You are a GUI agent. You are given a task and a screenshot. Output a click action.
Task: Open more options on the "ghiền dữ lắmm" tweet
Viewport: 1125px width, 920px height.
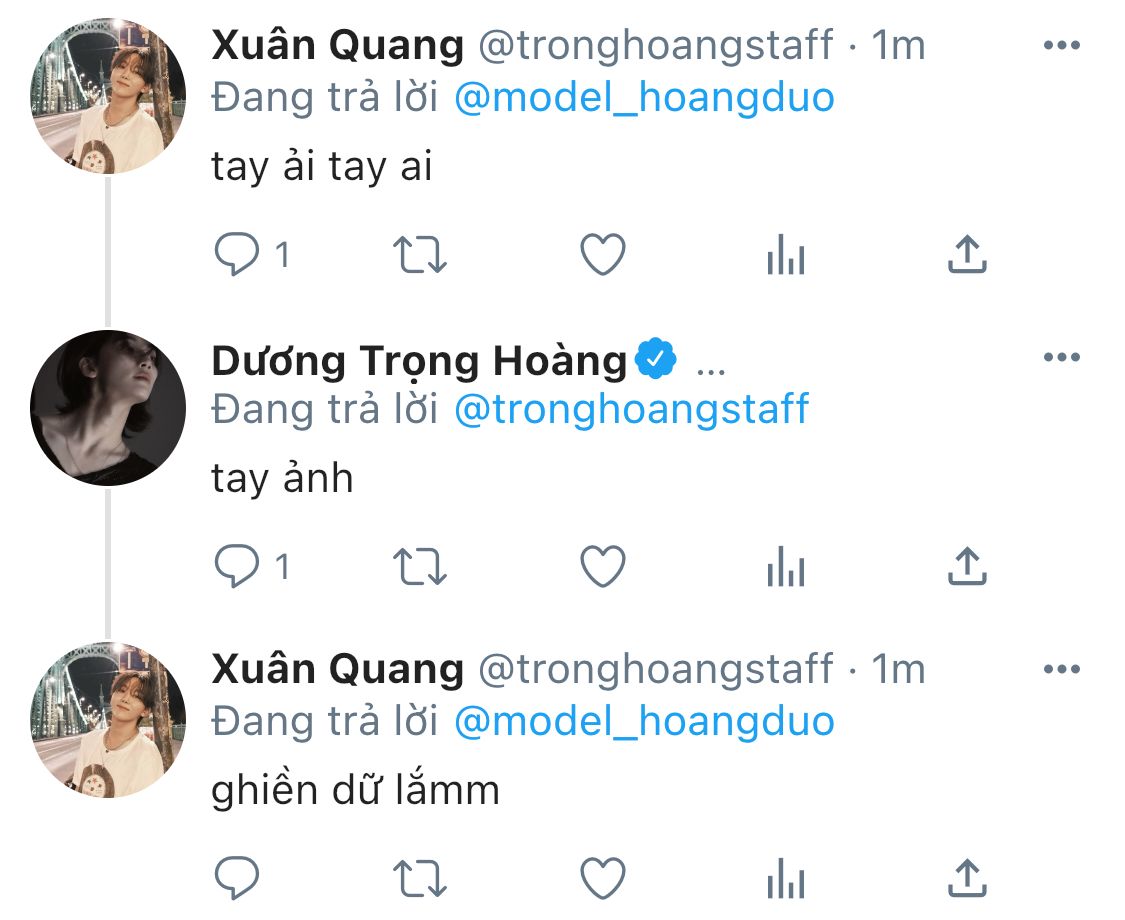pyautogui.click(x=1062, y=669)
